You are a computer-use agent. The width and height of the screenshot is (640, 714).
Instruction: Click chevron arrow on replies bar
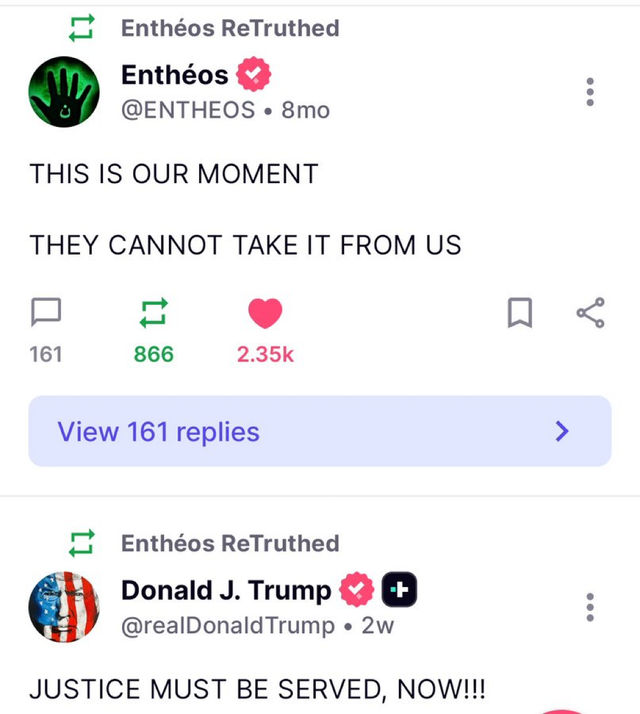pos(562,431)
